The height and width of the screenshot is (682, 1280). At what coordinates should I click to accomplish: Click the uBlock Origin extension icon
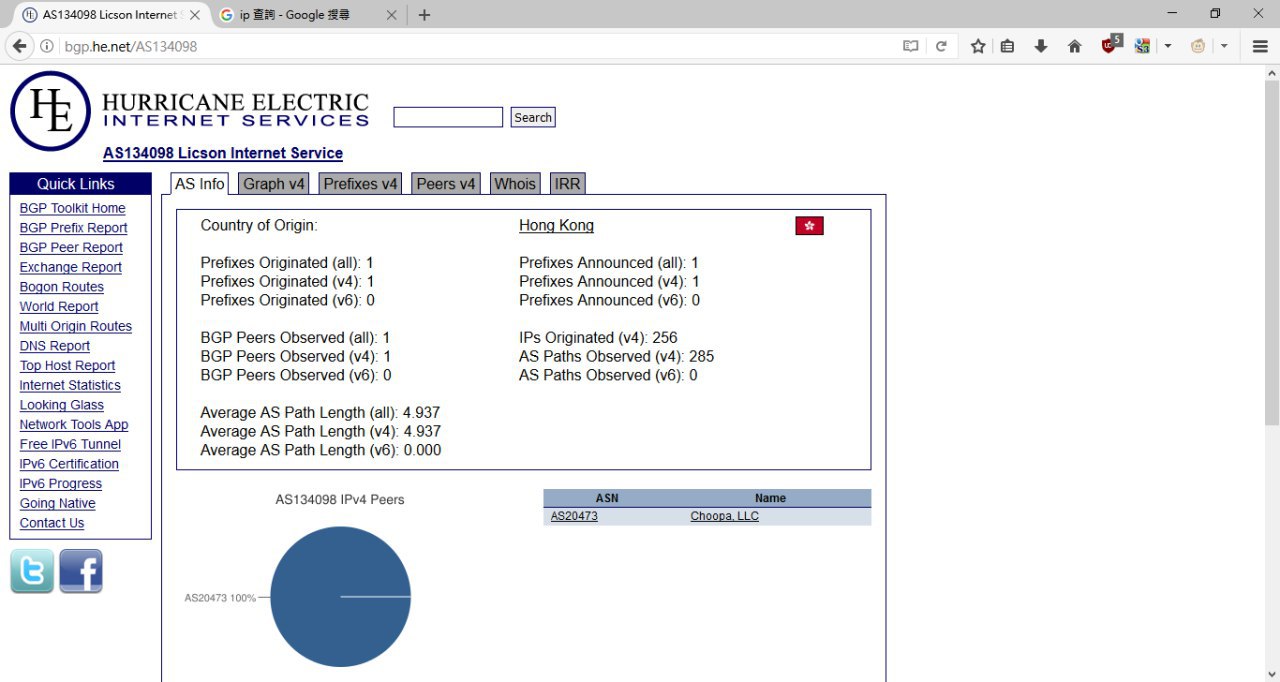pos(1111,45)
